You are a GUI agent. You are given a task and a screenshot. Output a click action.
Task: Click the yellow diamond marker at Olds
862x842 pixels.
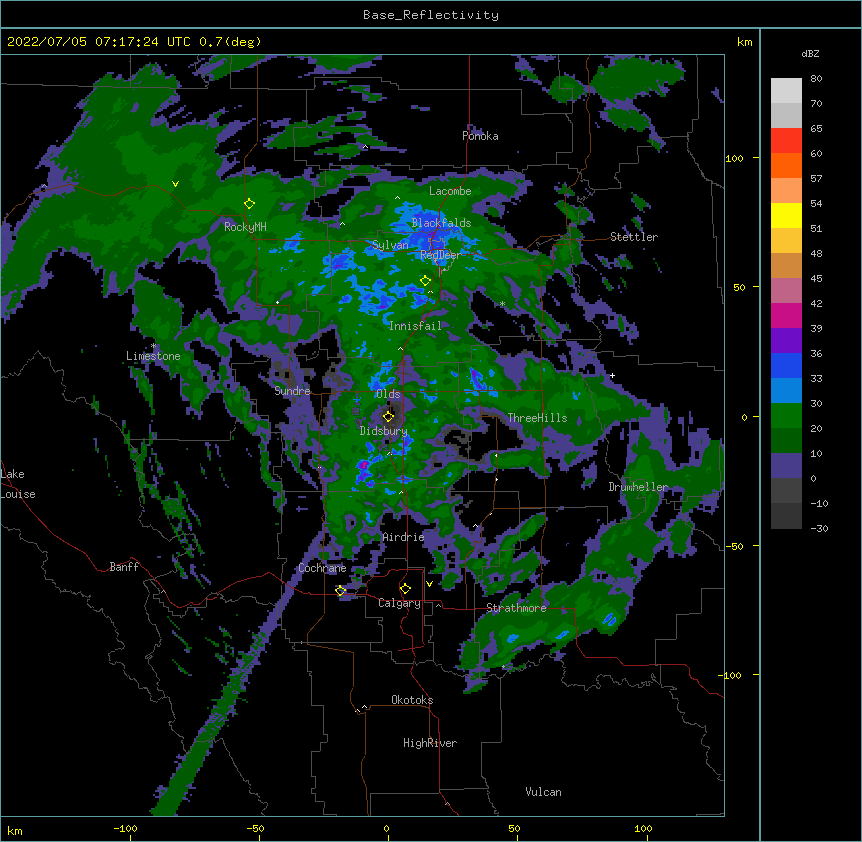point(388,416)
